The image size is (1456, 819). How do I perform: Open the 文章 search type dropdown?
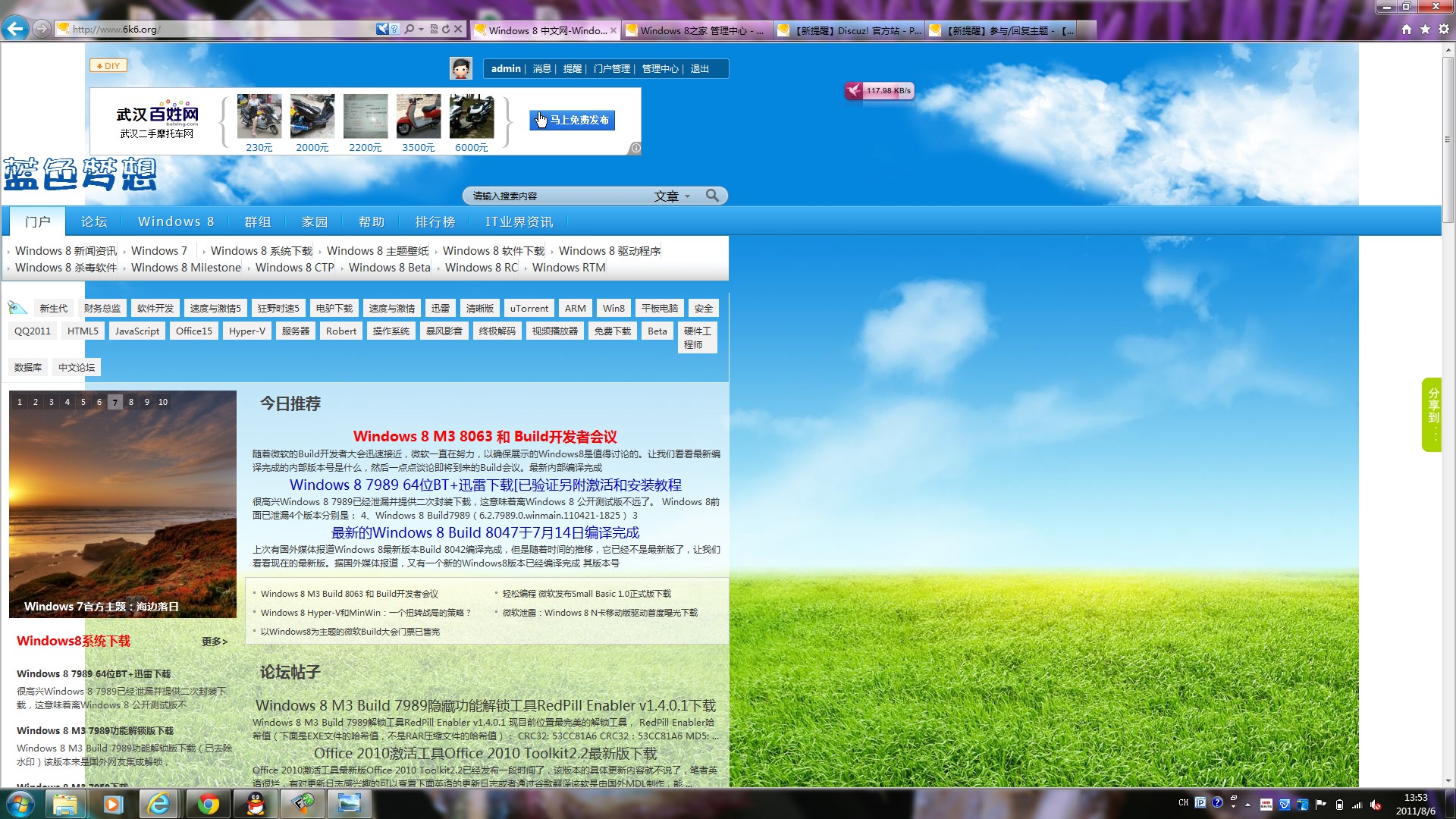(x=672, y=196)
